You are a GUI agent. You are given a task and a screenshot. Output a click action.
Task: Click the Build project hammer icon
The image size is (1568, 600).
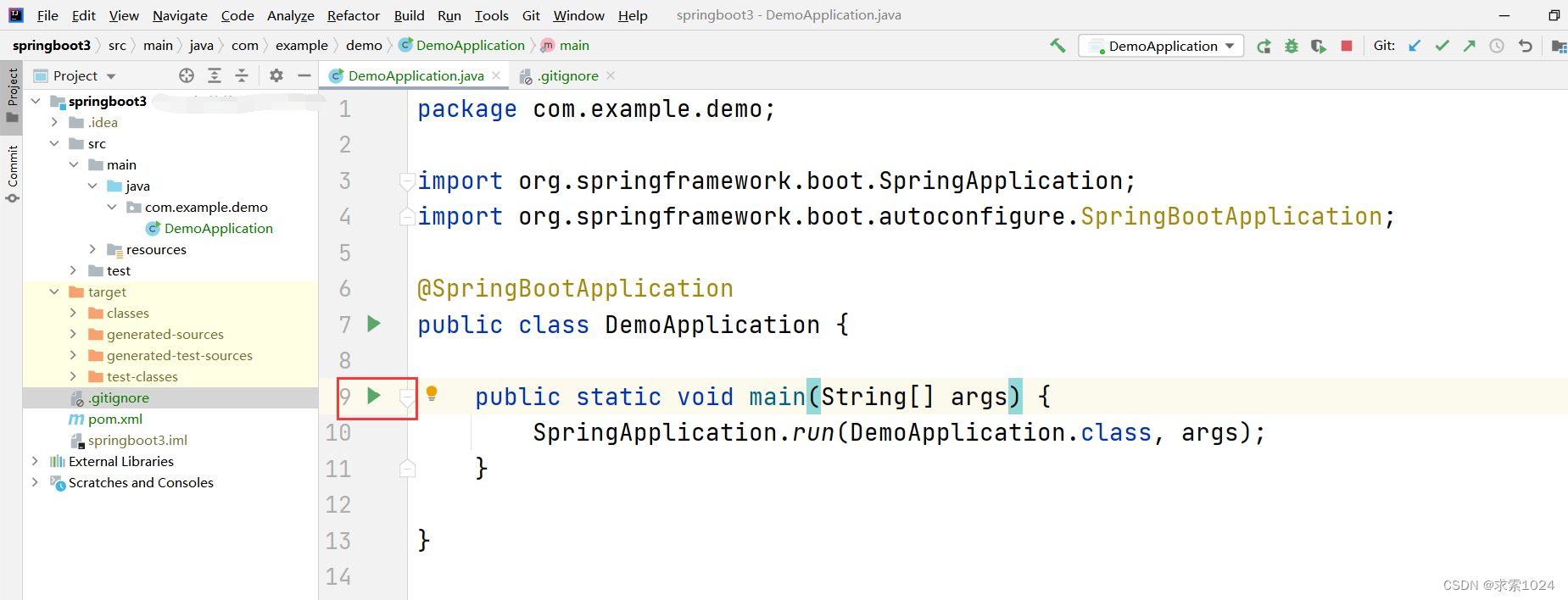(1057, 46)
